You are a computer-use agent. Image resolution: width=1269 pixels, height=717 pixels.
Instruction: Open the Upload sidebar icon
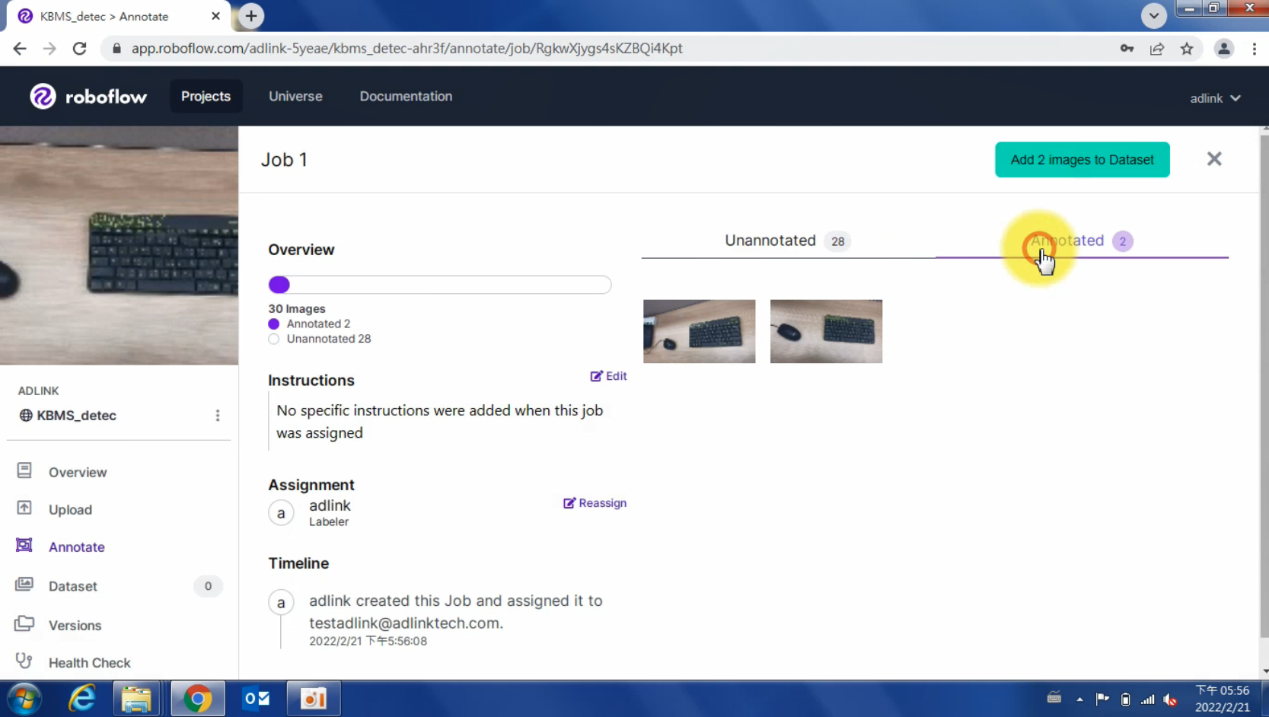coord(24,508)
